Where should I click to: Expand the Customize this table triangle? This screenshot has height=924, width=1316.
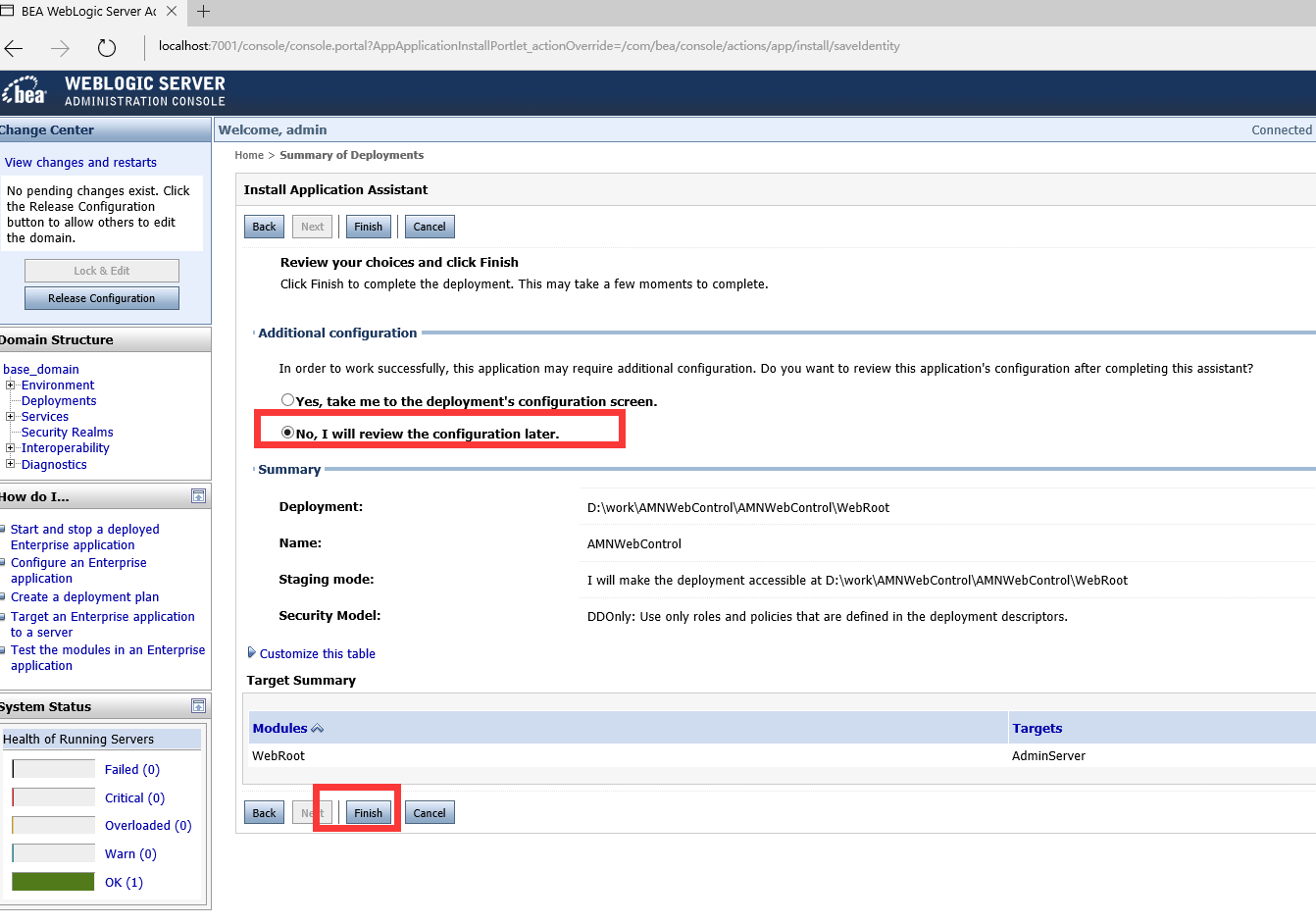pyautogui.click(x=252, y=652)
